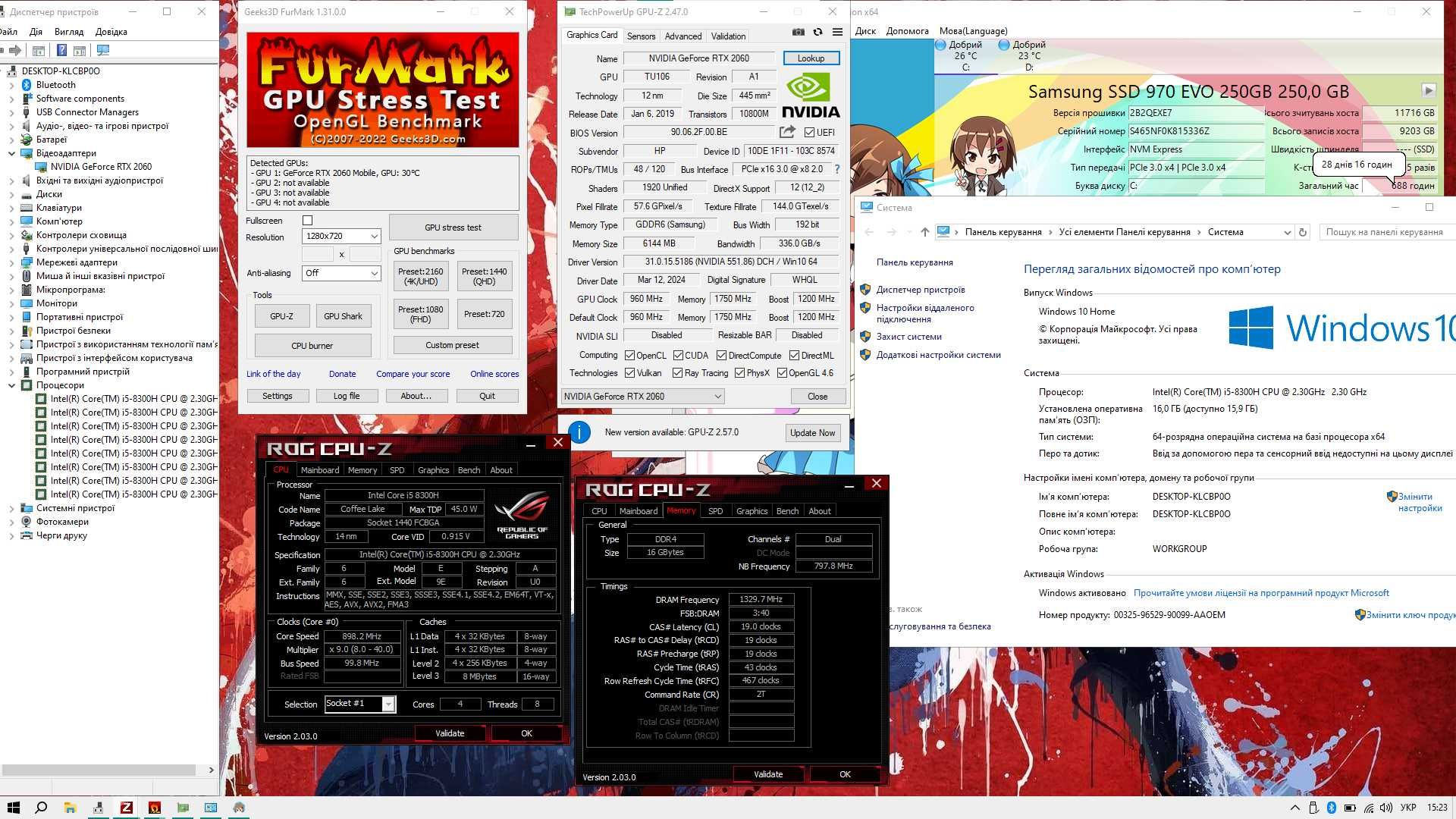The width and height of the screenshot is (1456, 819).
Task: Click the Bus Interface question mark in GPU-Z
Action: tap(837, 169)
